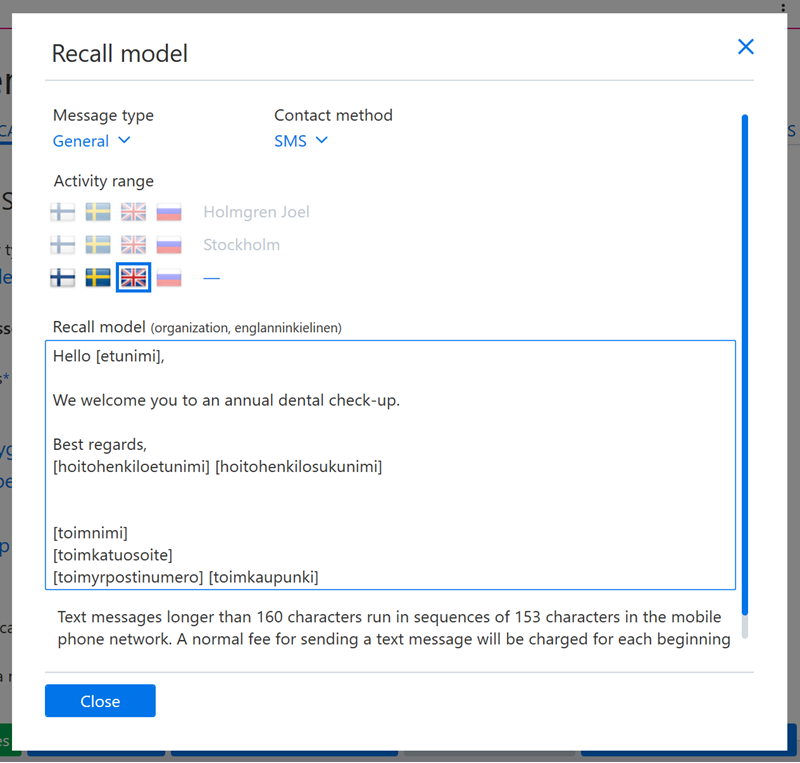This screenshot has width=800, height=763.
Task: Click highlighted UK flag in organization row
Action: (x=133, y=278)
